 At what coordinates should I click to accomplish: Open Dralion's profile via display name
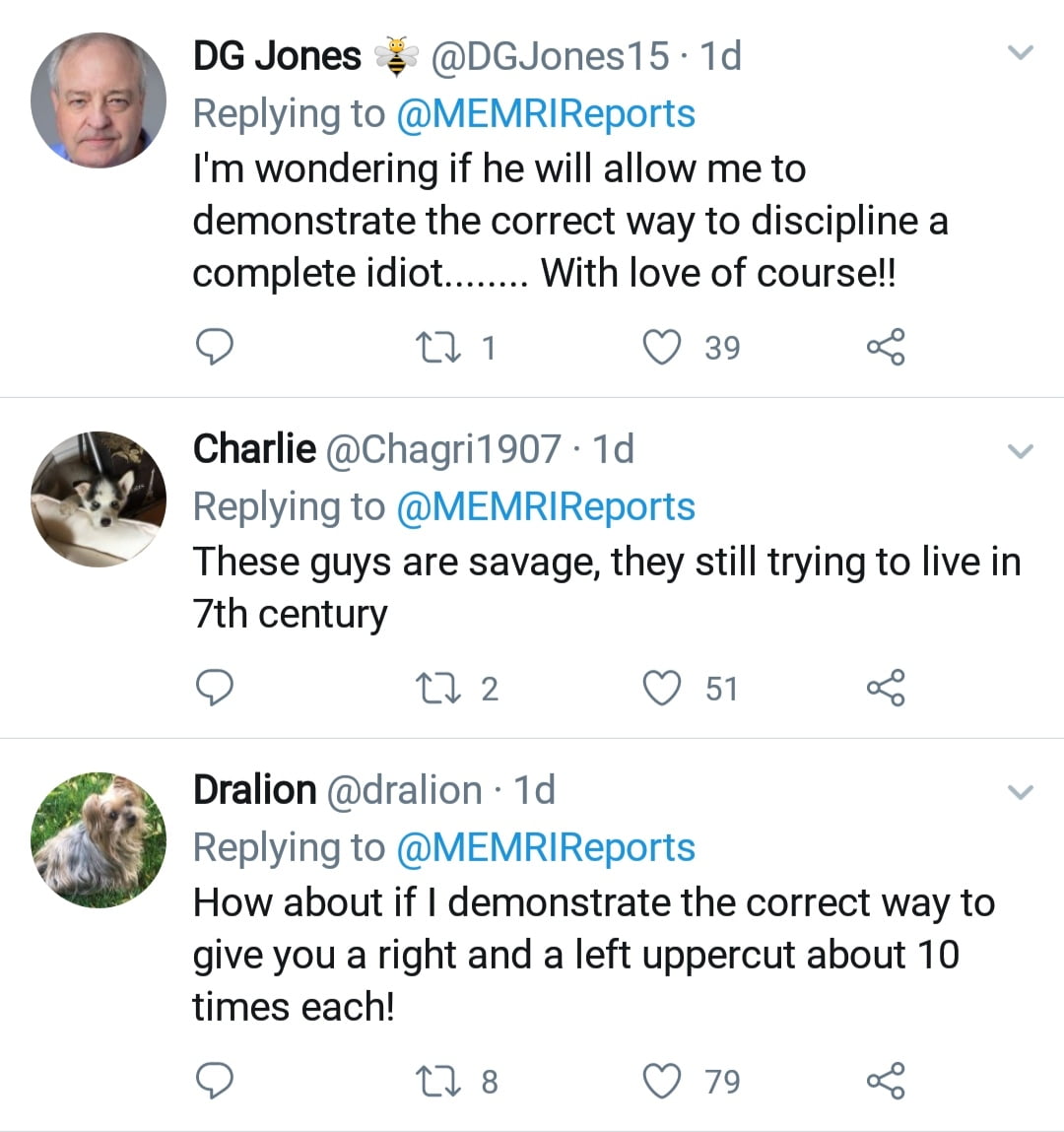(x=254, y=790)
